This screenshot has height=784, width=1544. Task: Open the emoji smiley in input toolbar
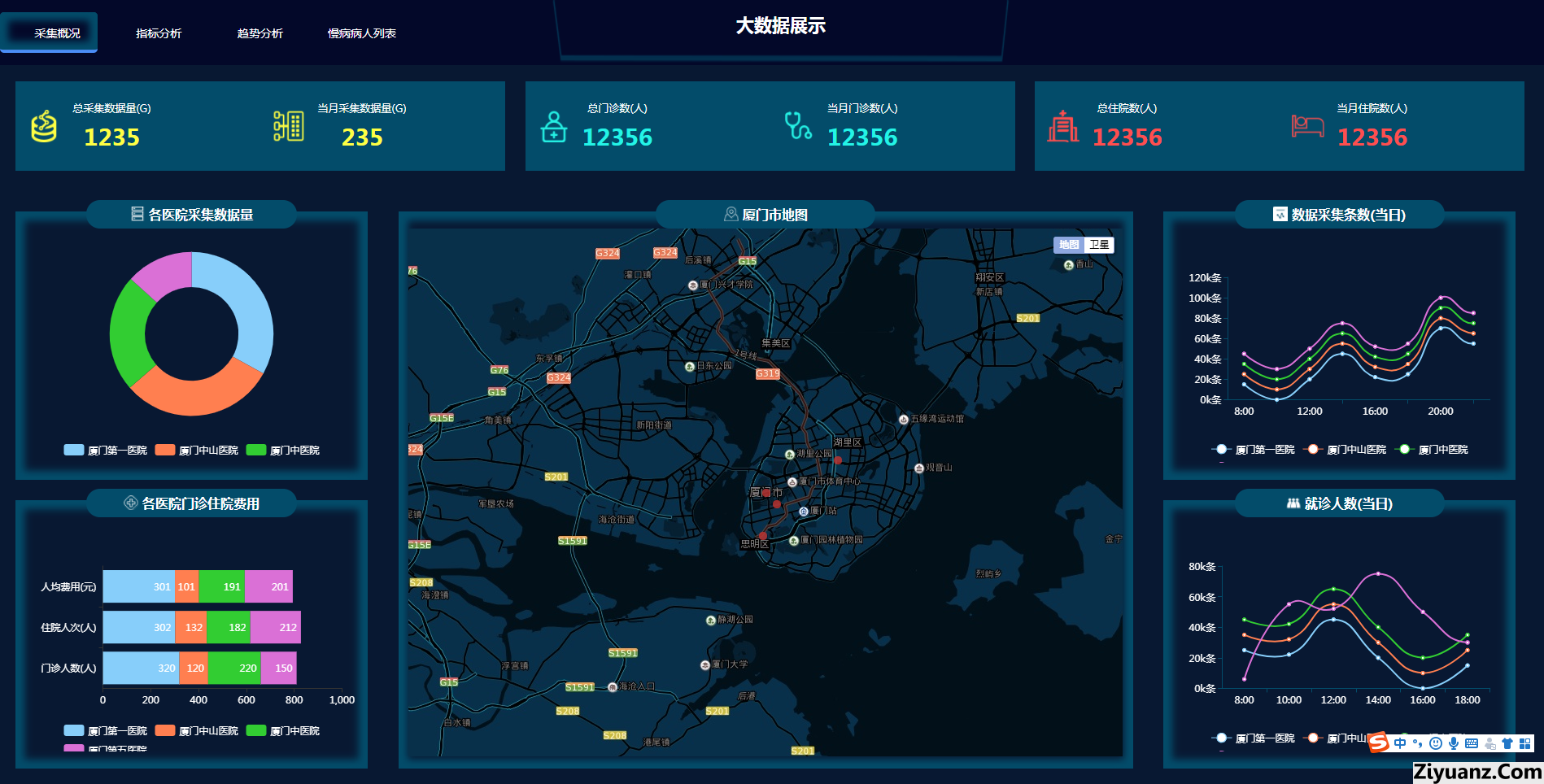(1436, 743)
